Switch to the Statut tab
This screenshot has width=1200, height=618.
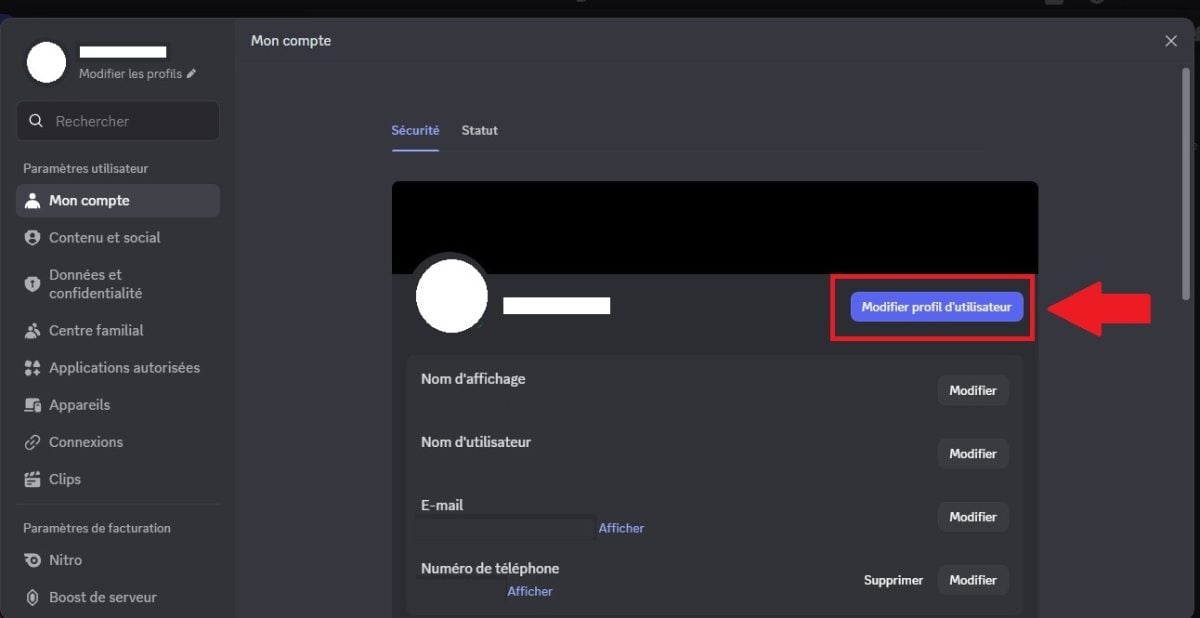tap(479, 130)
